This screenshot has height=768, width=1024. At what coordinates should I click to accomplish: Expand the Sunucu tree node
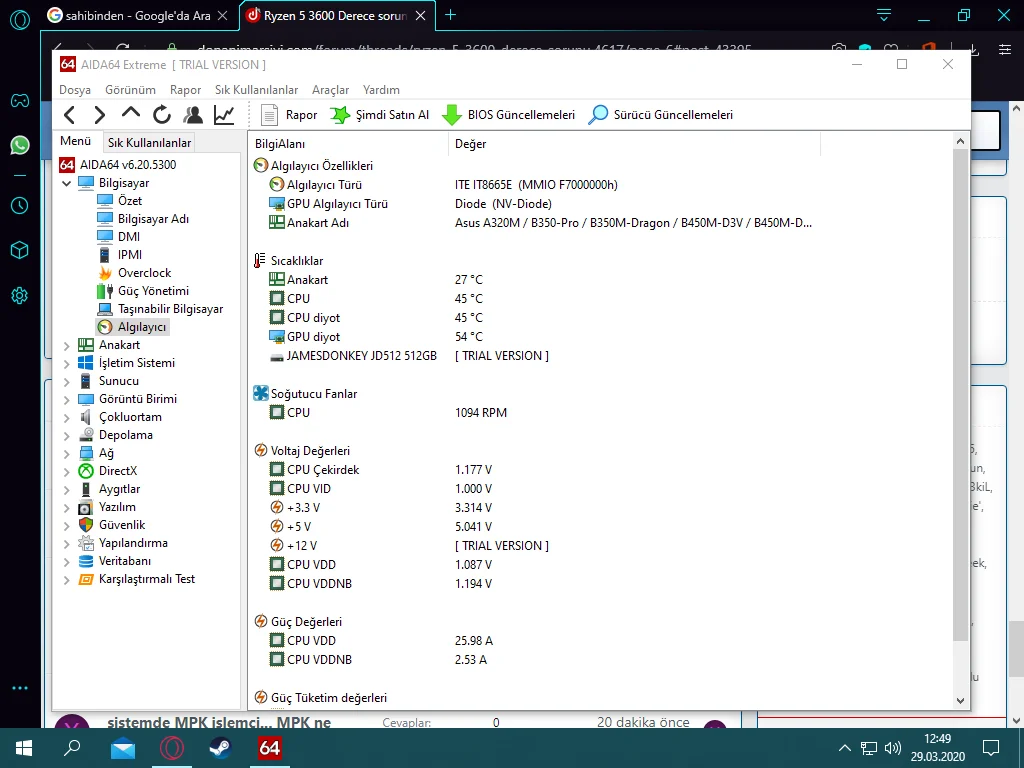click(x=66, y=381)
